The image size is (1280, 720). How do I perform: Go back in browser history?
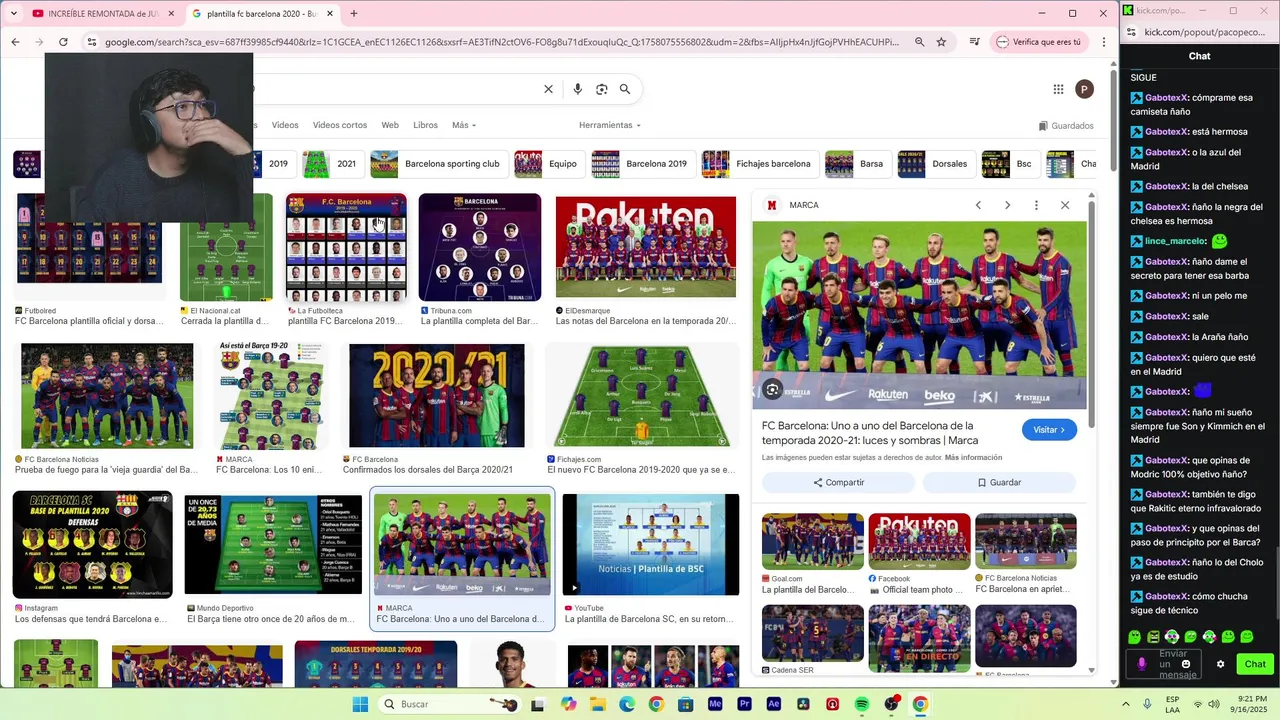click(x=15, y=42)
